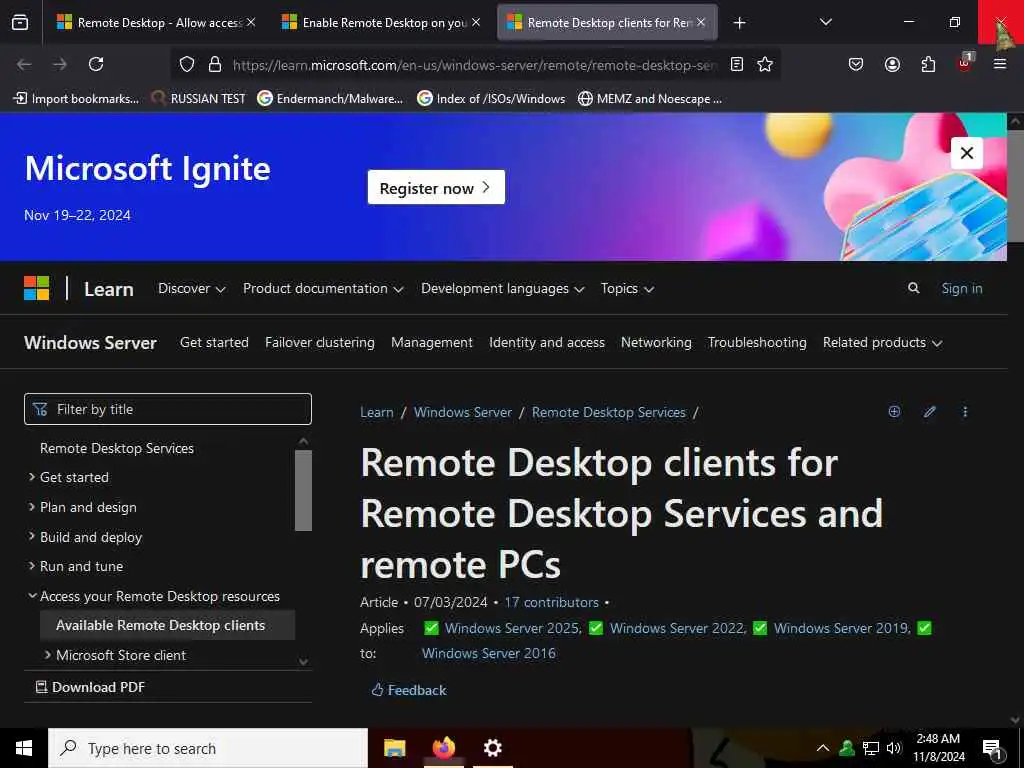Viewport: 1024px width, 768px height.
Task: Open volume control in system tray
Action: (894, 748)
